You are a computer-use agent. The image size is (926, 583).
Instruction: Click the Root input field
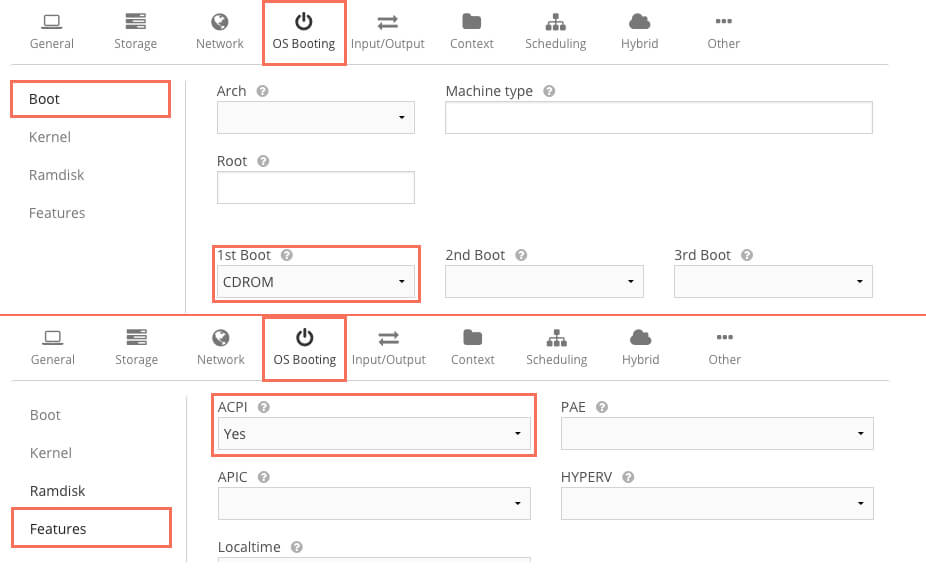click(315, 187)
